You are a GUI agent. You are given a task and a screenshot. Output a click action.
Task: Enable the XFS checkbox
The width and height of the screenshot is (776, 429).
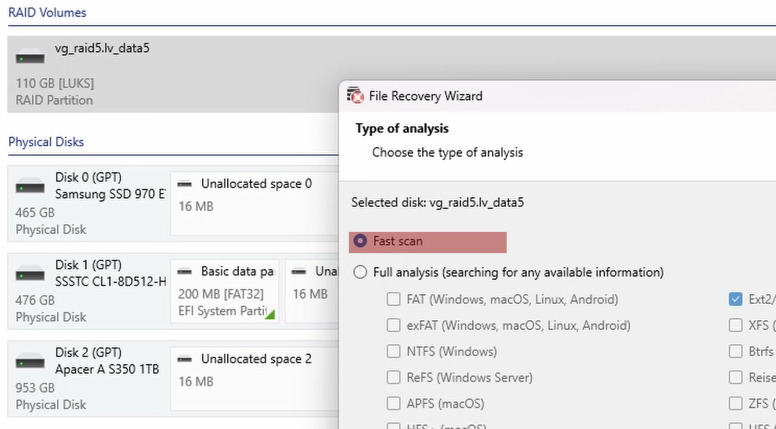pos(735,326)
